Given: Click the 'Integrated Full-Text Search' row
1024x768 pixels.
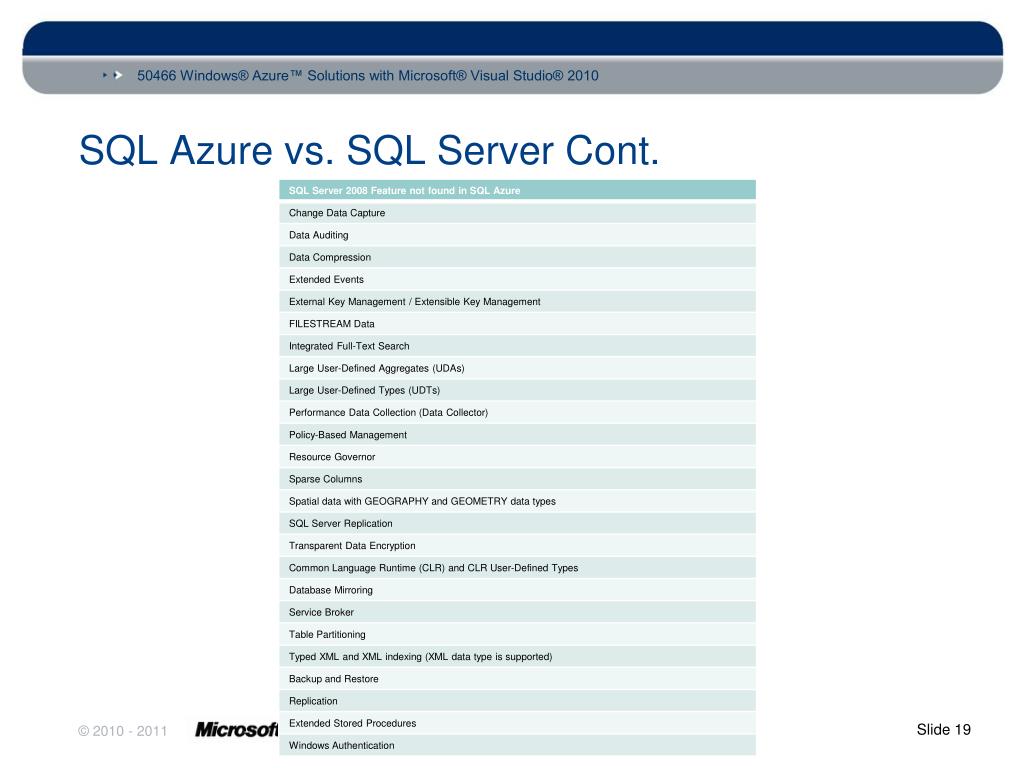Looking at the screenshot, I should (x=517, y=346).
